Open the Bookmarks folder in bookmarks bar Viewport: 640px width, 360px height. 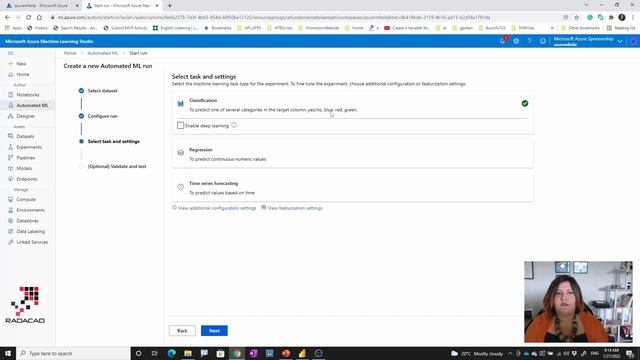pos(218,28)
